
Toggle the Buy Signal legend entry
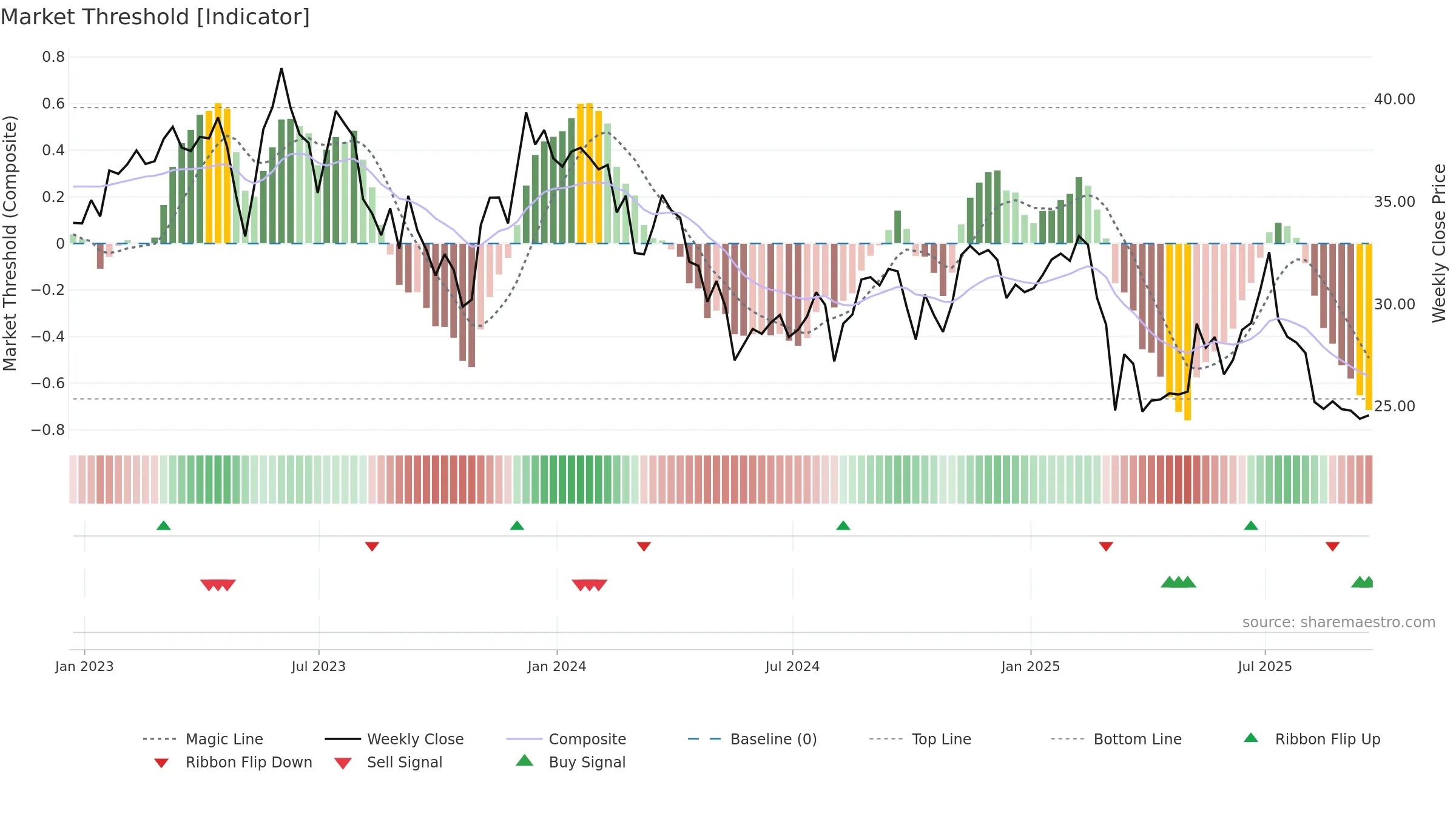pos(570,762)
